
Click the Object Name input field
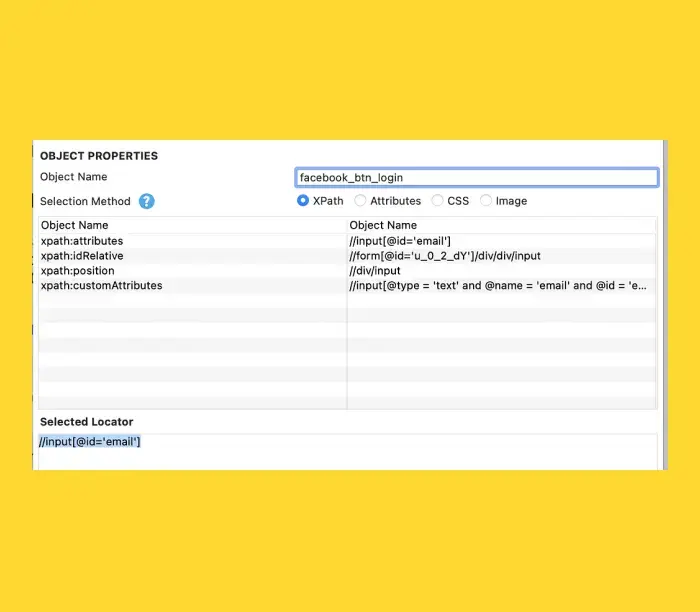pos(476,177)
